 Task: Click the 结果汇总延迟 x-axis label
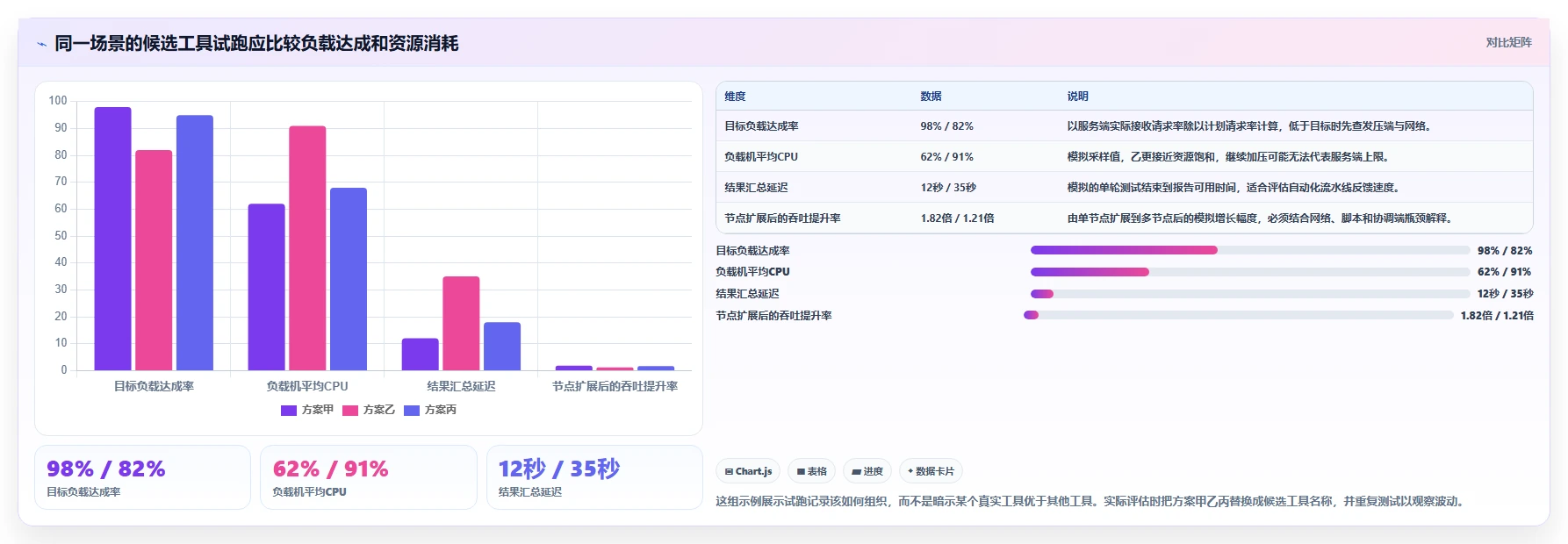[x=461, y=386]
